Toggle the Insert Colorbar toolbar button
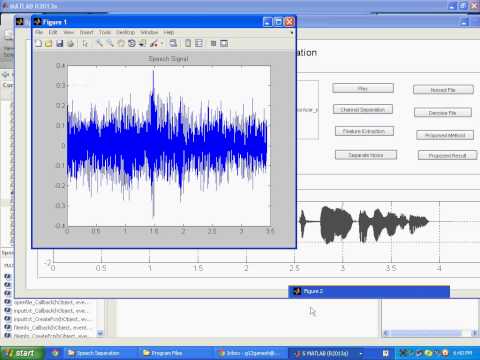Screen dimensions: 480x360 tap(188, 43)
